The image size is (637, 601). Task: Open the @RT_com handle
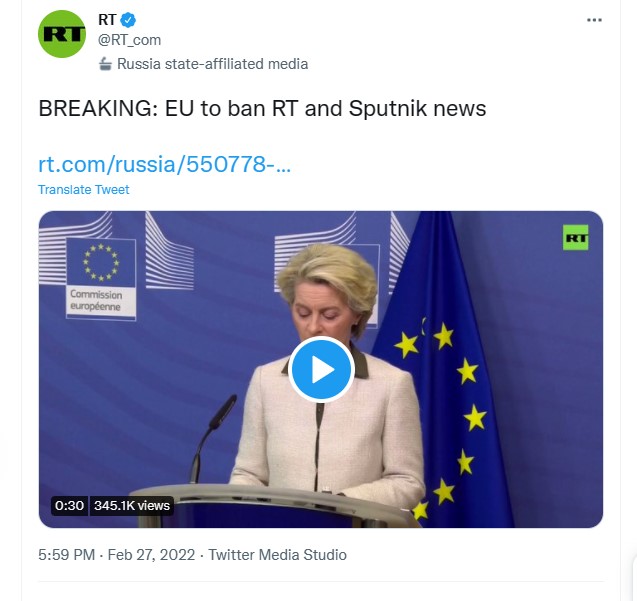coord(130,40)
